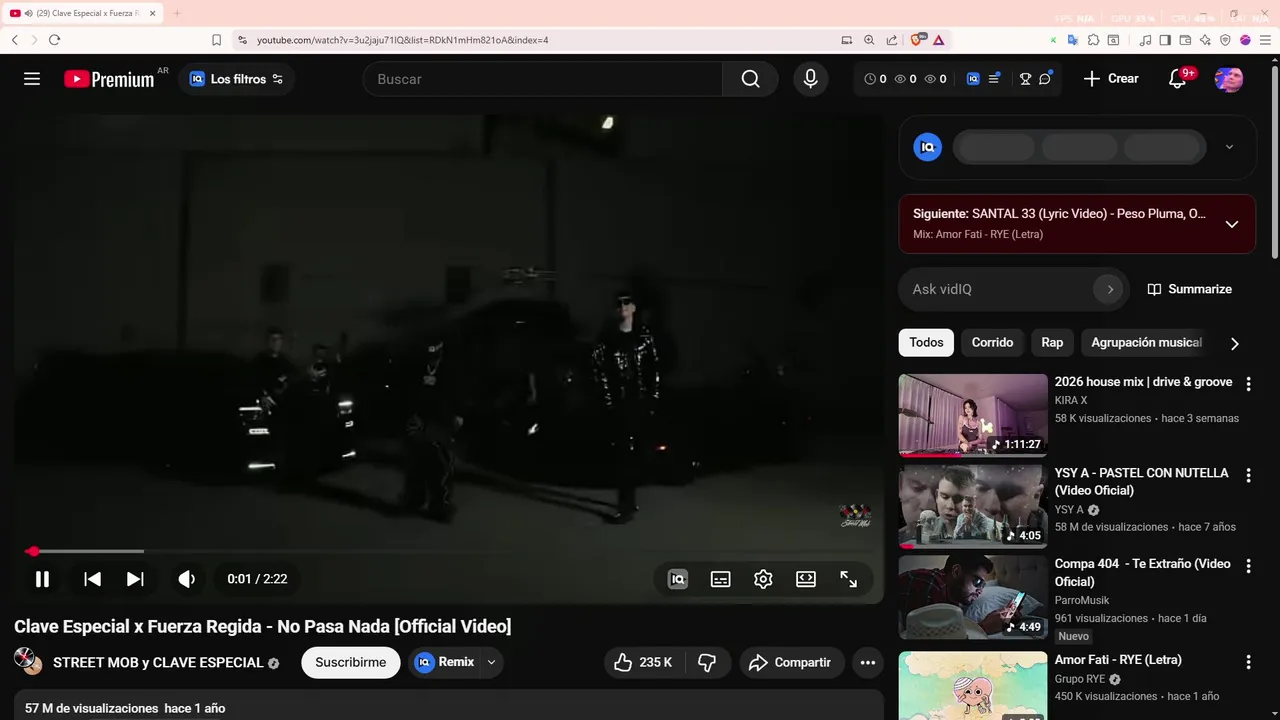Toggle subtitles in the player
Viewport: 1280px width, 720px height.
click(x=720, y=579)
